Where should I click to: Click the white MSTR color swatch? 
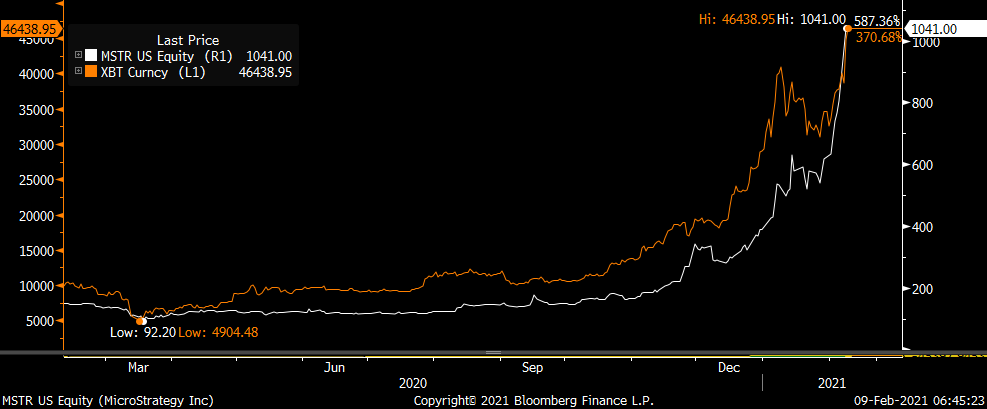(91, 55)
